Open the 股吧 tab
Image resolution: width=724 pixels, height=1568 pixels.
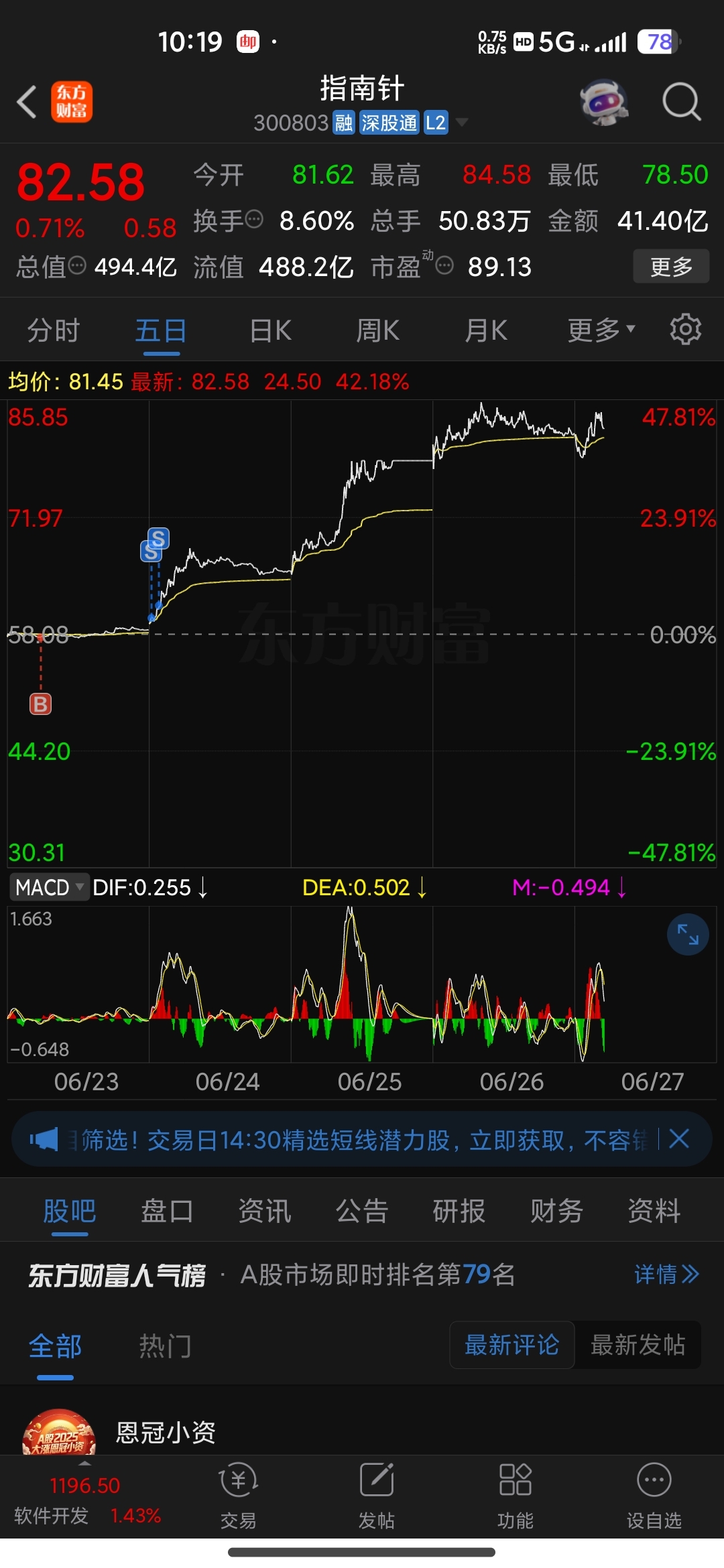point(70,1211)
